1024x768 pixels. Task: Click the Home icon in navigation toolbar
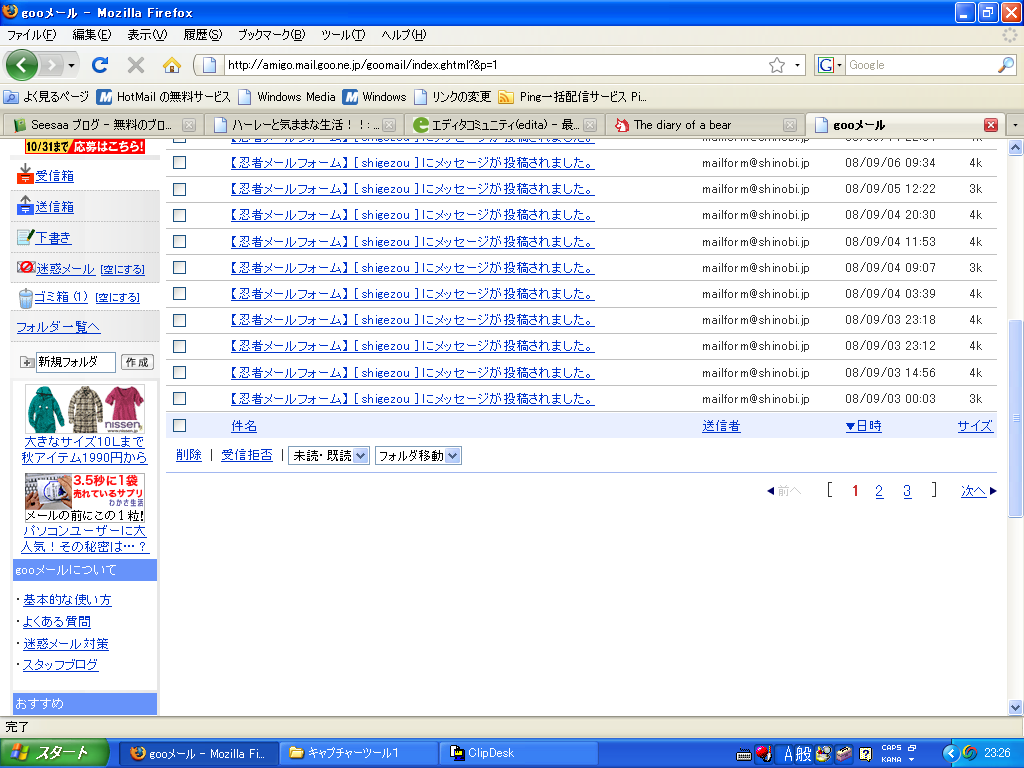pos(171,65)
